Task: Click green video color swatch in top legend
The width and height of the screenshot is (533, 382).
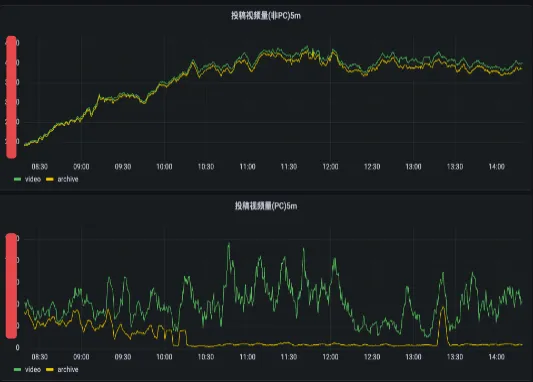Action: [x=17, y=179]
